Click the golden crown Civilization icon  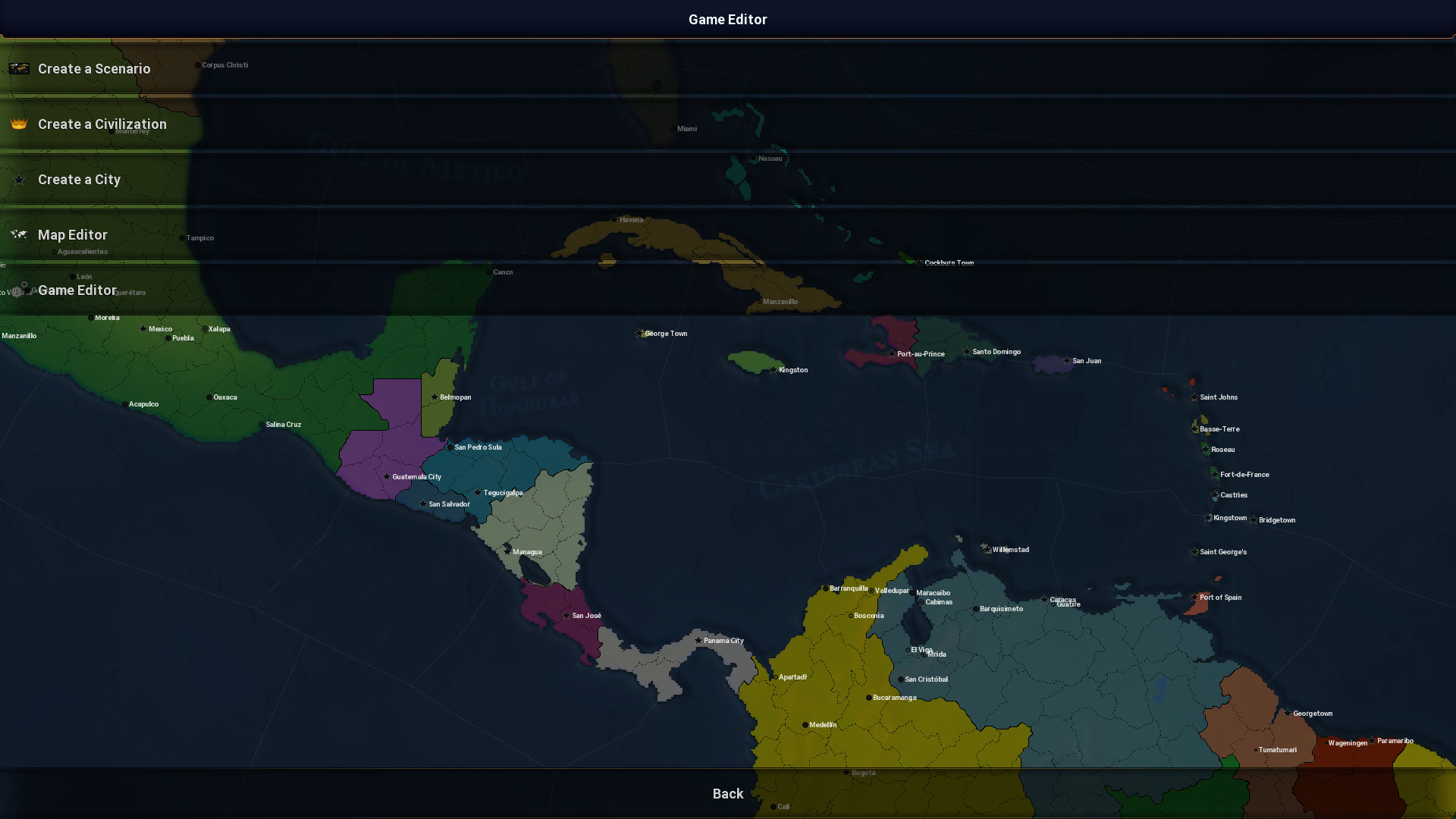pos(19,124)
